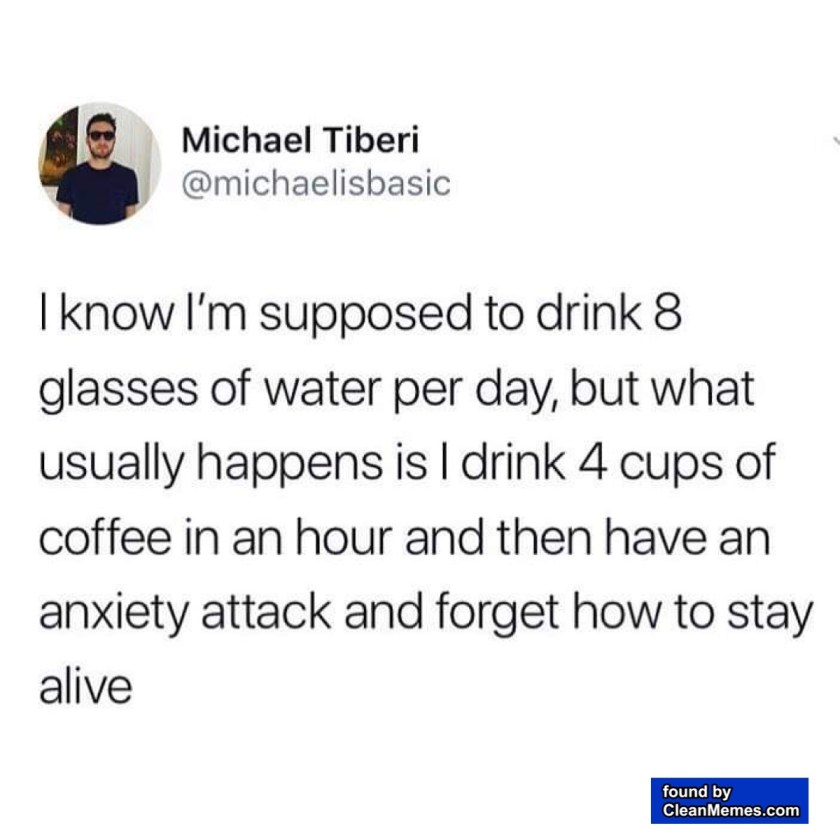Click the number 8 in the tweet
840x840 pixels.
point(668,313)
